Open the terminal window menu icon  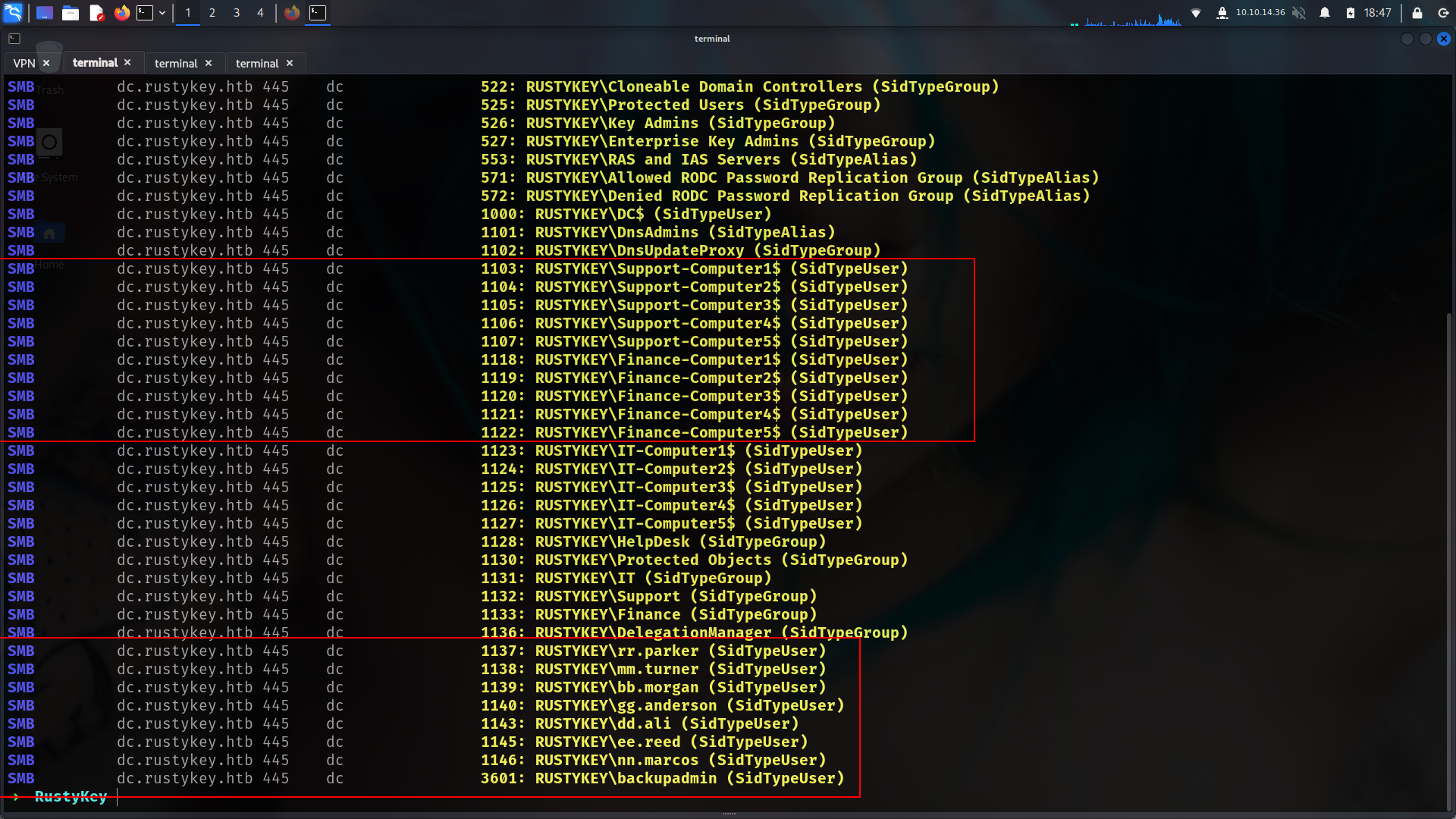tap(14, 39)
